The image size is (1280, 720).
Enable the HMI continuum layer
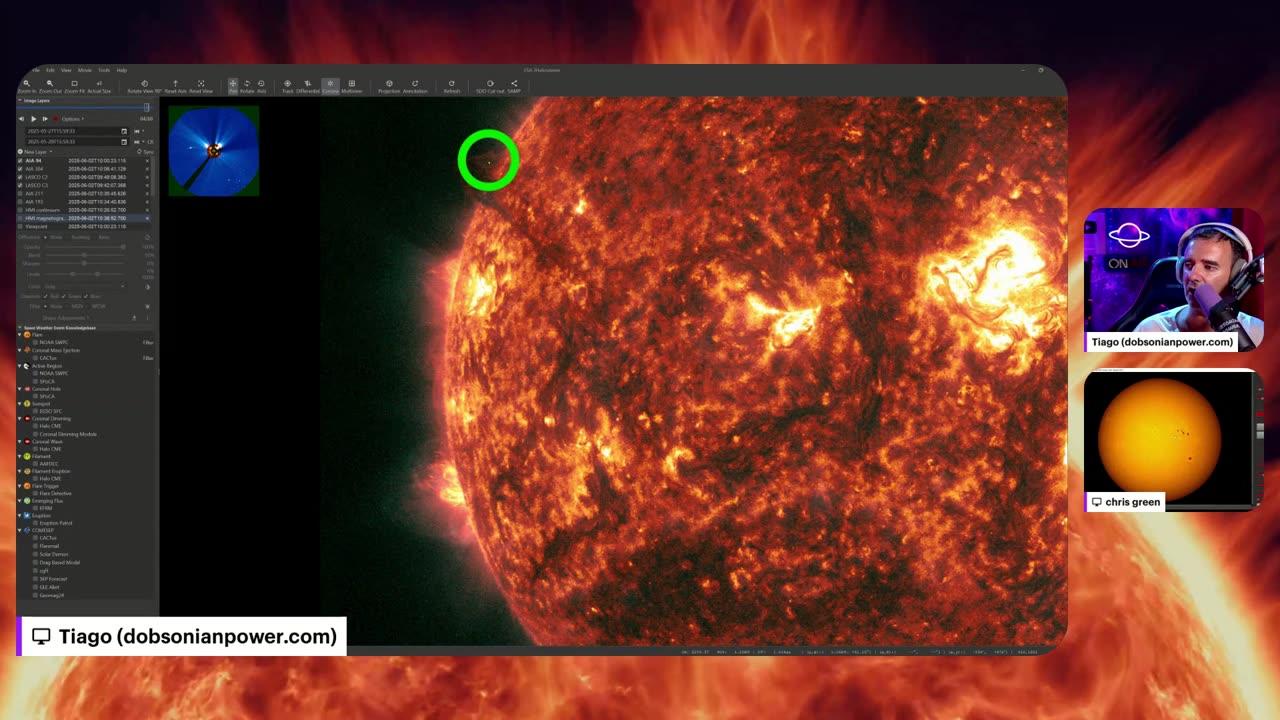[x=20, y=210]
